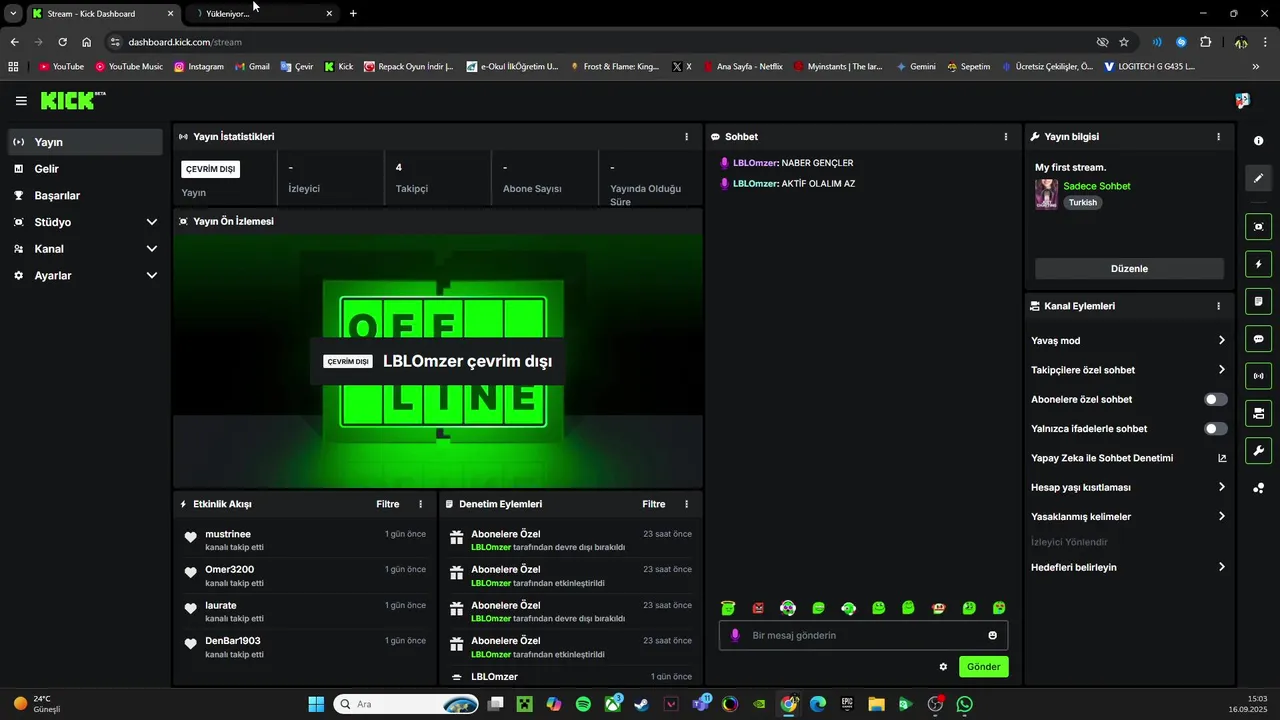Open Denetim Eylemleri panel three-dot menu
The height and width of the screenshot is (720, 1280).
pyautogui.click(x=686, y=504)
